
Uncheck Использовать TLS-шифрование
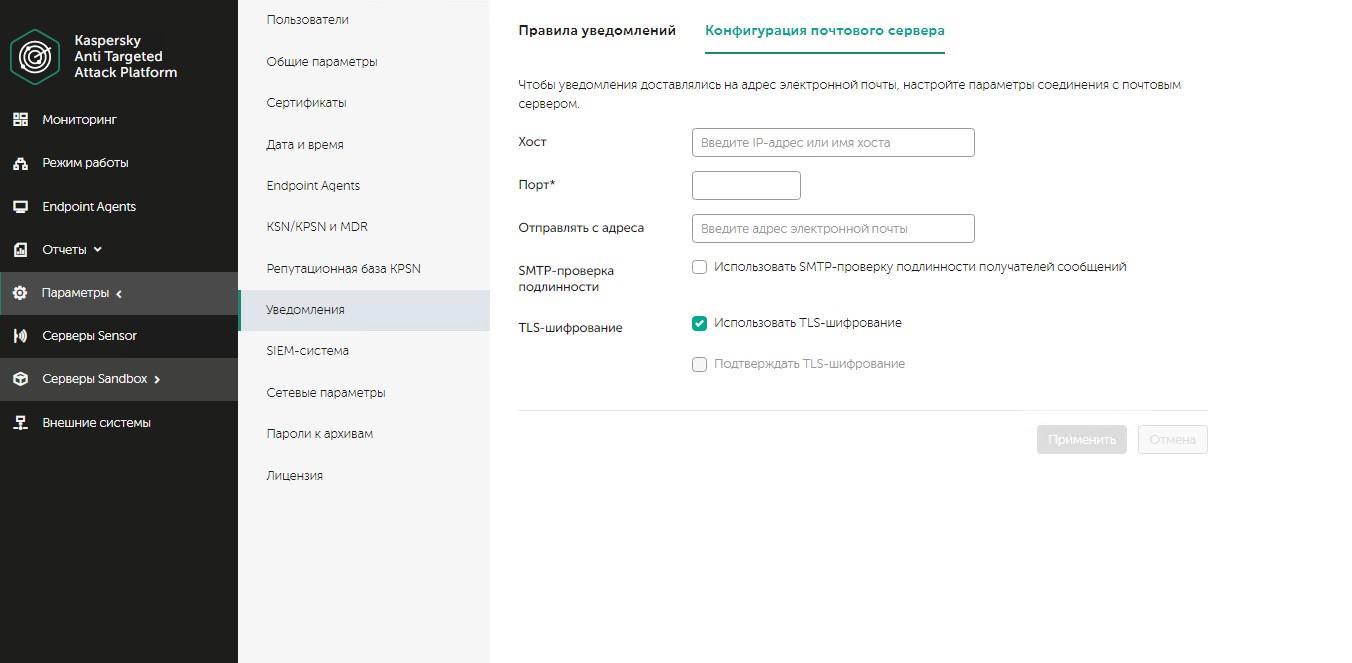point(700,323)
